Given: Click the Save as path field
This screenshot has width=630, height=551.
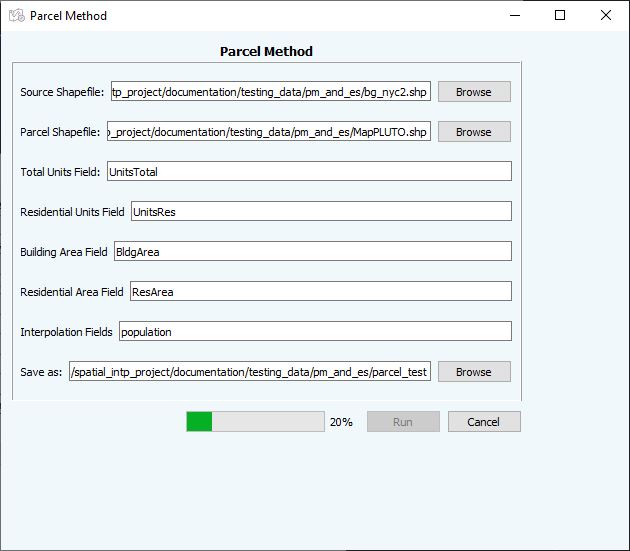Looking at the screenshot, I should (250, 371).
